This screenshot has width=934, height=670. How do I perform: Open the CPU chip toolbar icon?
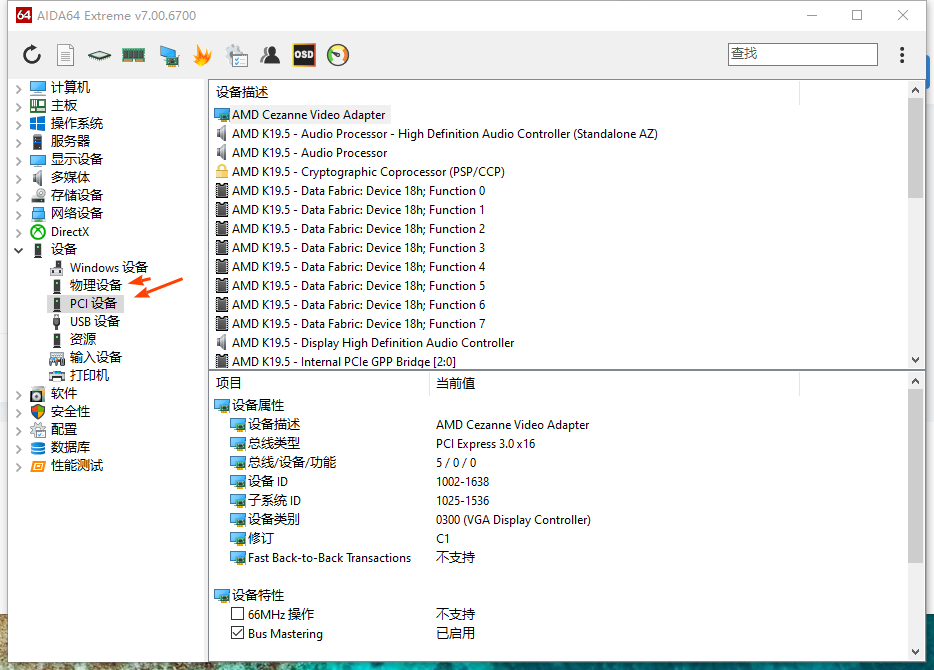point(99,55)
